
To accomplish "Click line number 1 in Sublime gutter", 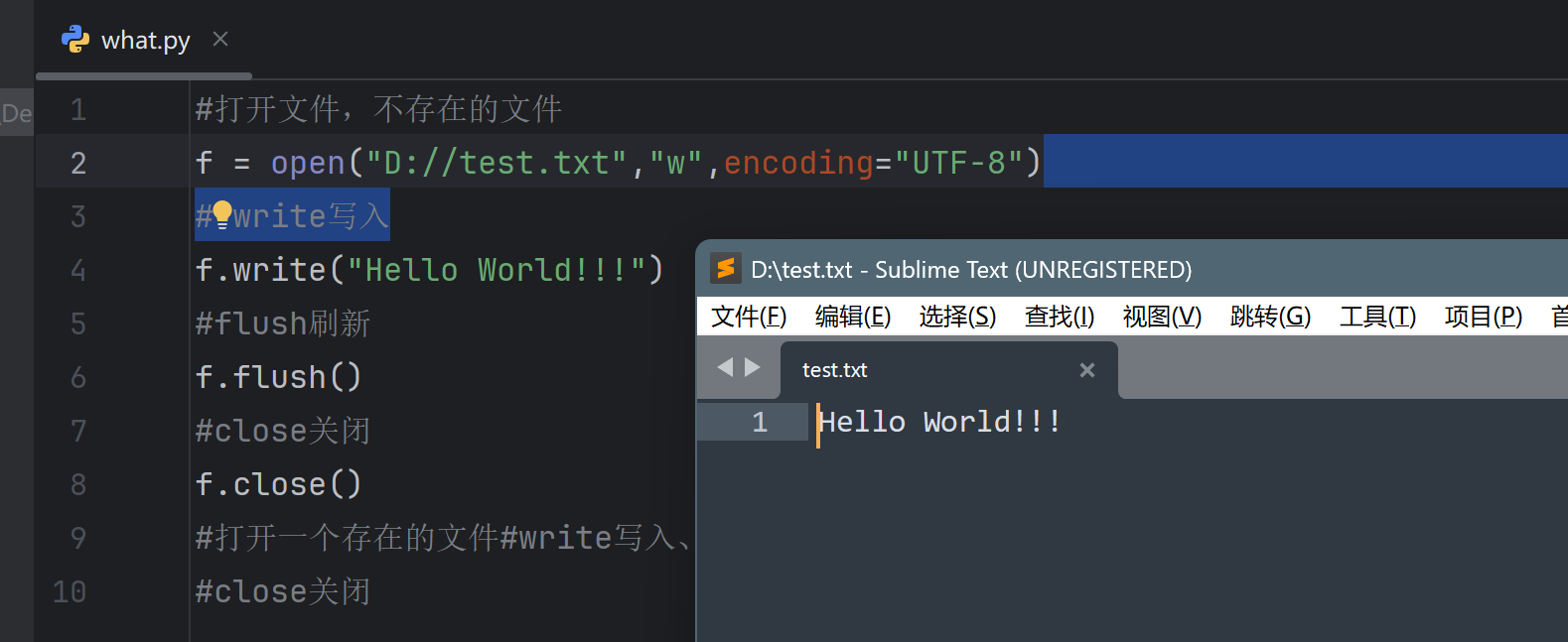I will click(x=760, y=423).
